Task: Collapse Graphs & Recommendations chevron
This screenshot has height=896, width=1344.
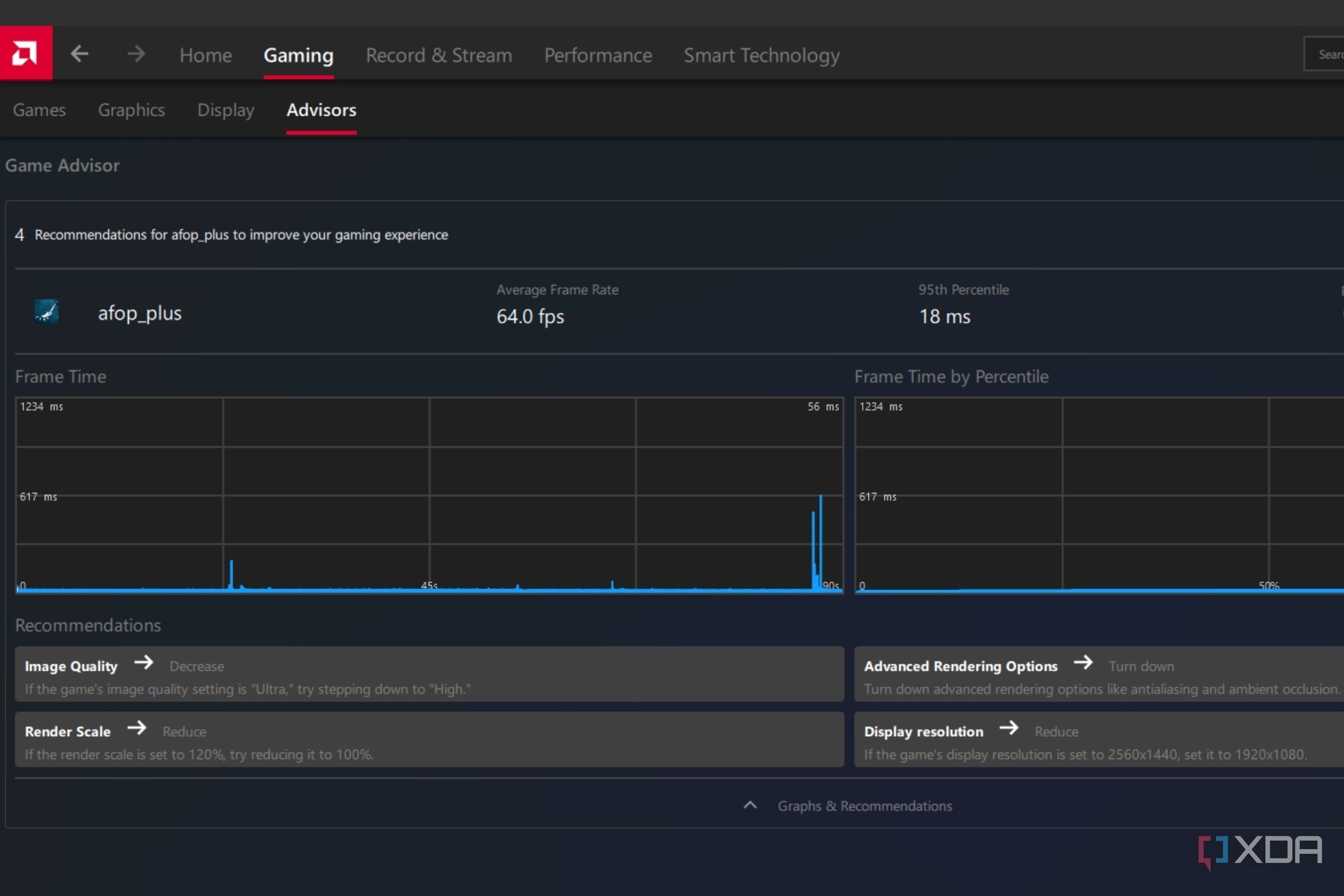Action: (750, 805)
